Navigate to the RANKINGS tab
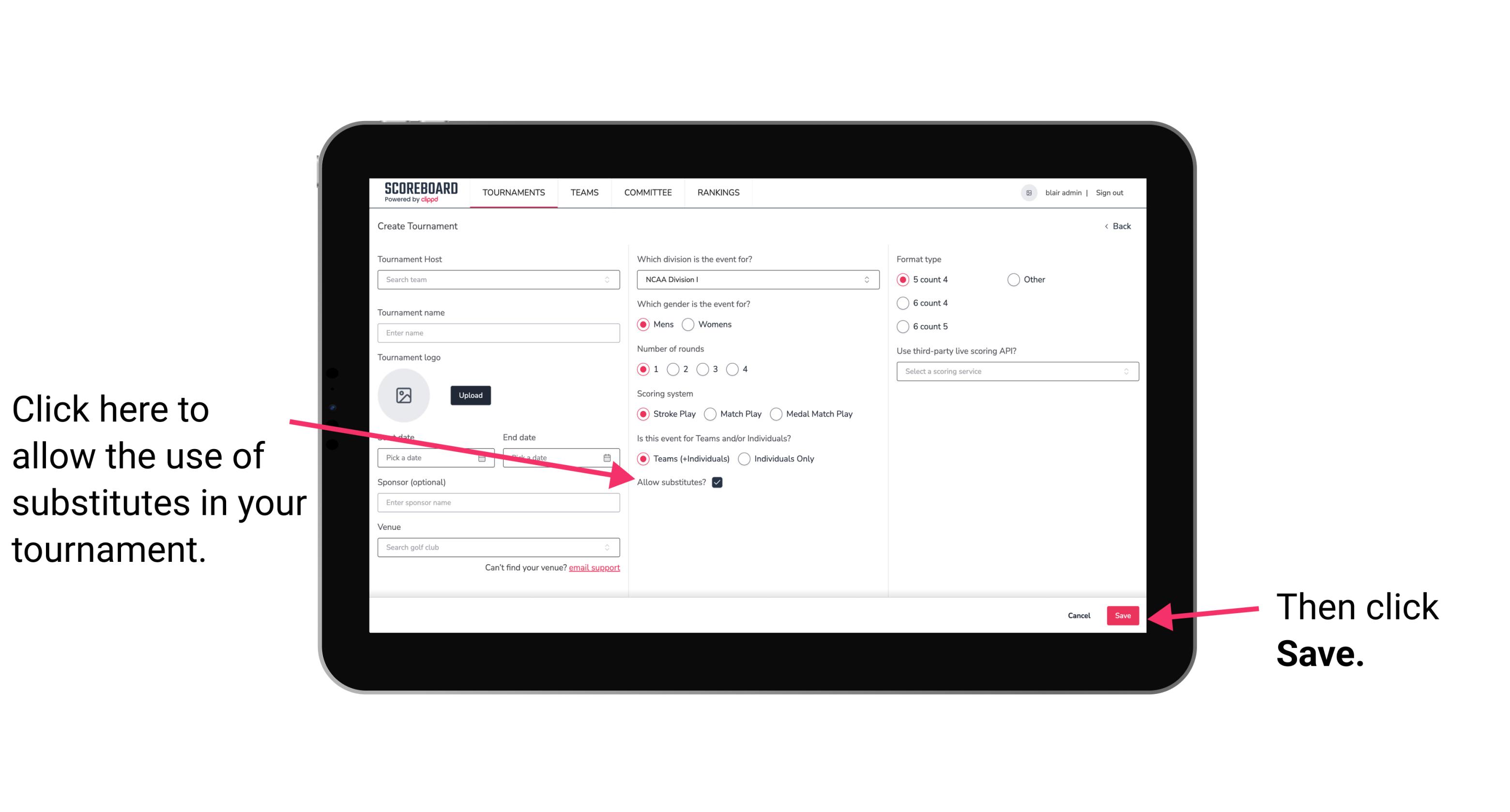 (x=717, y=192)
